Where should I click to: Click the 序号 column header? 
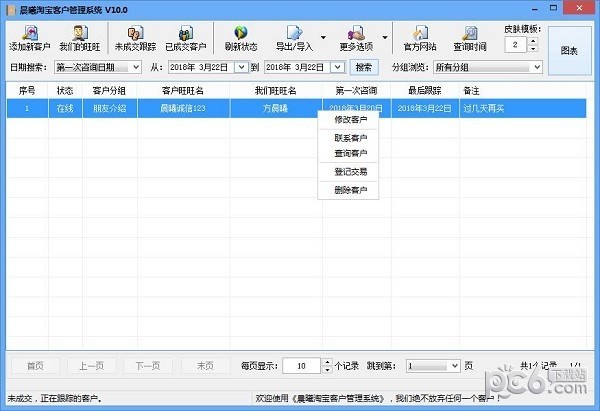[x=27, y=91]
